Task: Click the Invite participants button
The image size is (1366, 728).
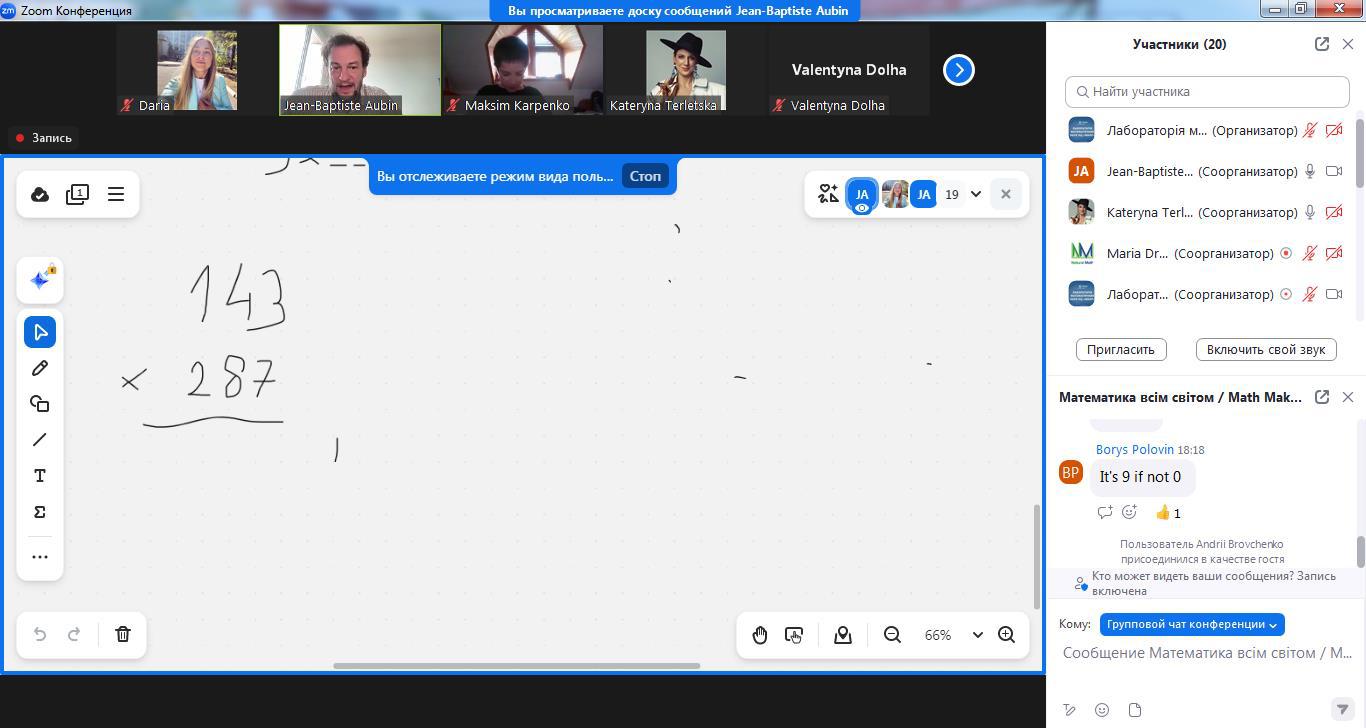Action: (1121, 349)
